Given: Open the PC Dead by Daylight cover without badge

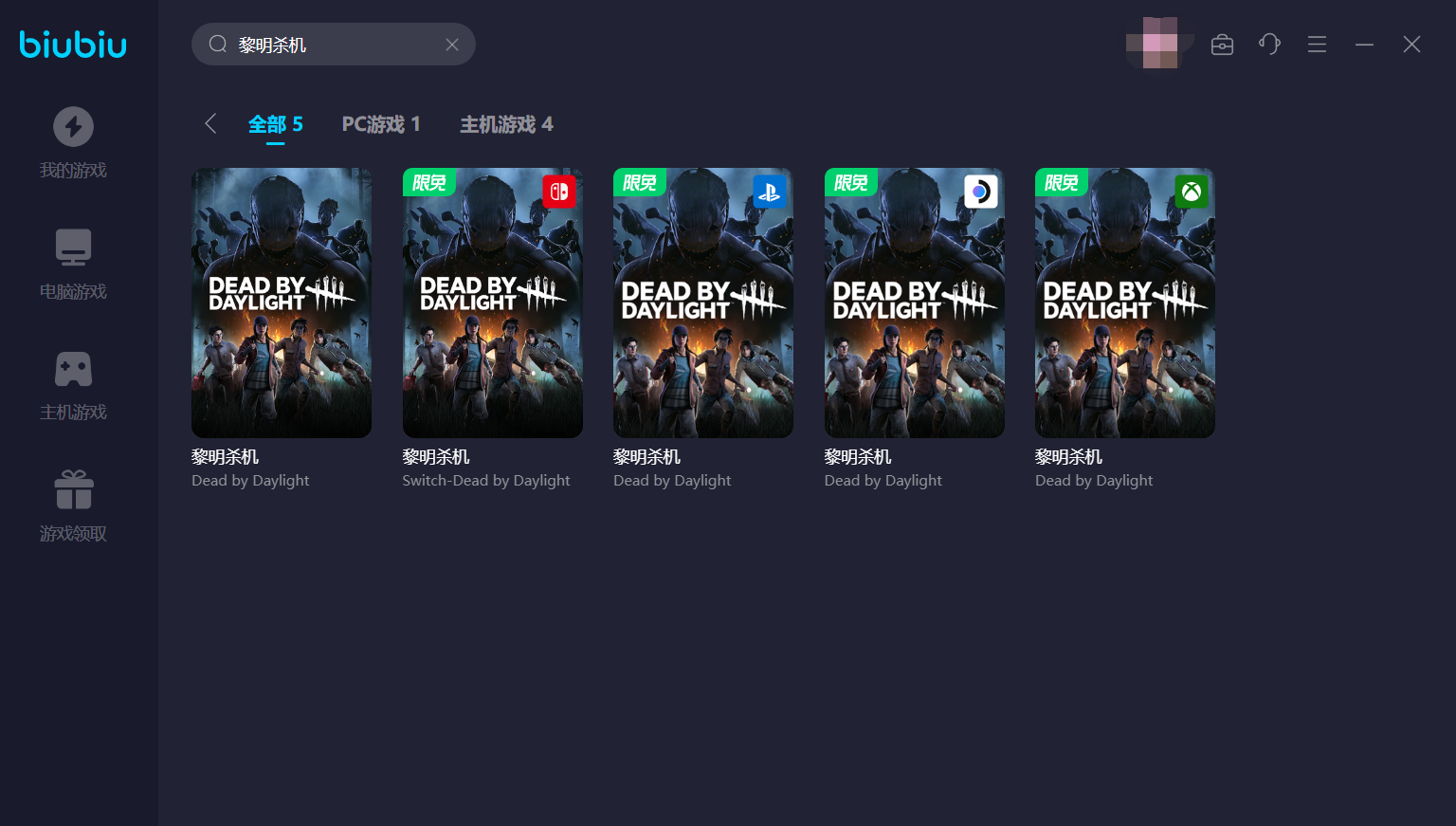Looking at the screenshot, I should 282,303.
